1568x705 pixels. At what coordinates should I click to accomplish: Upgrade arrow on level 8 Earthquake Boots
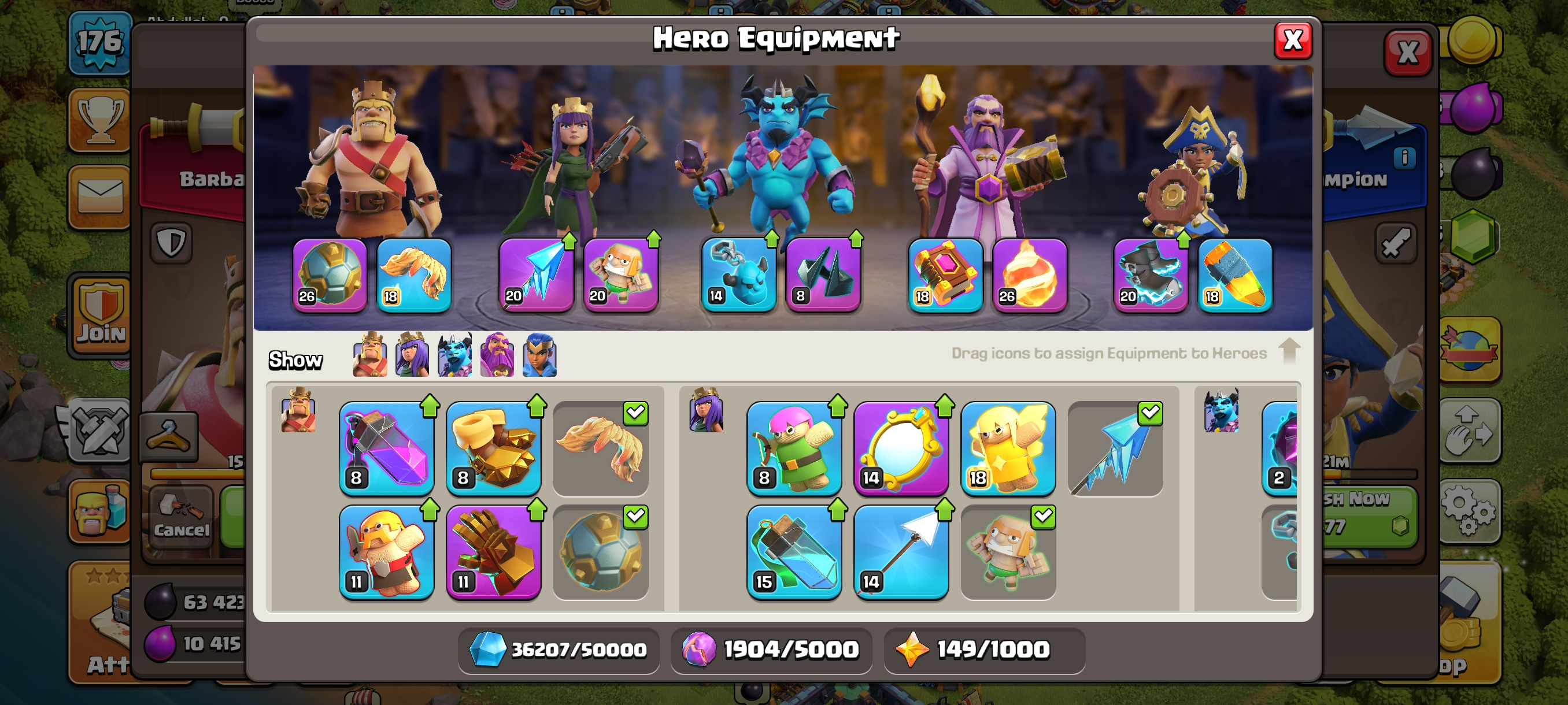pyautogui.click(x=537, y=406)
